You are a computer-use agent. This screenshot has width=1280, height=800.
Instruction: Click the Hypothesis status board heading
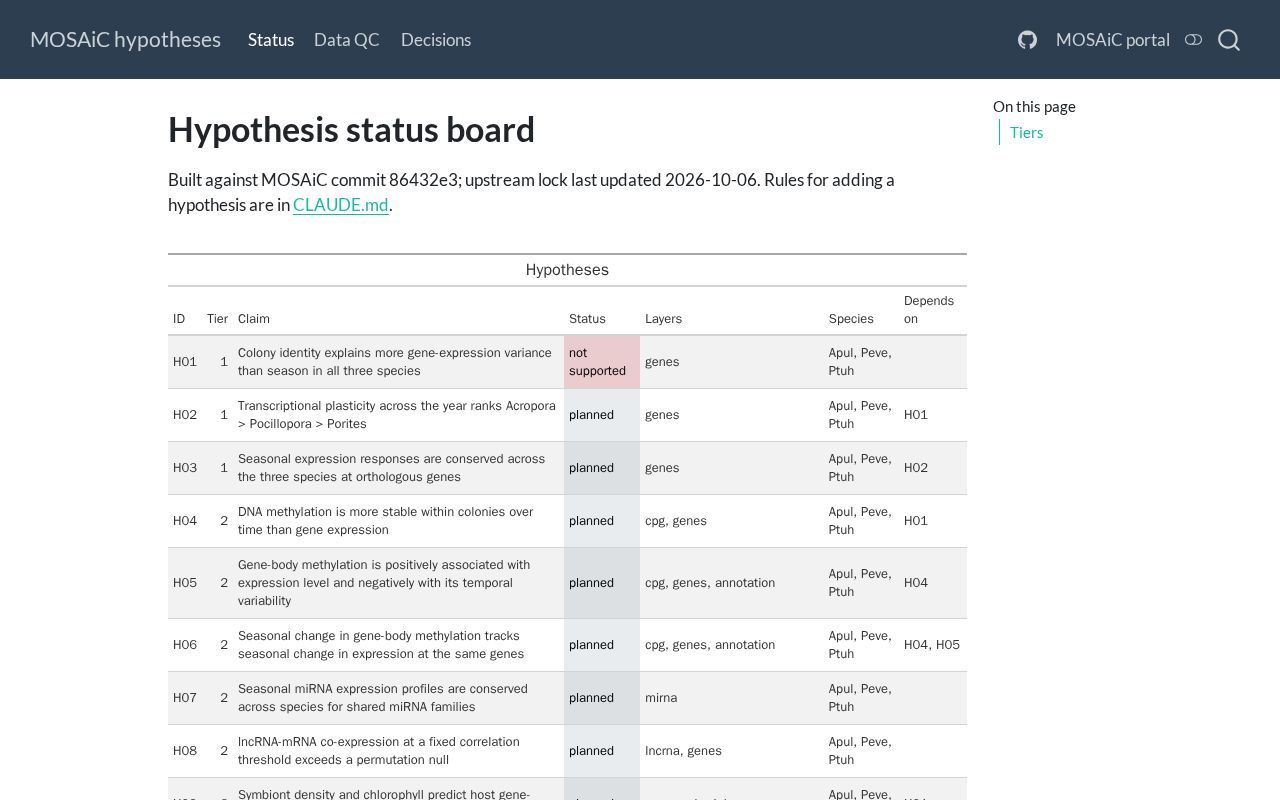351,130
